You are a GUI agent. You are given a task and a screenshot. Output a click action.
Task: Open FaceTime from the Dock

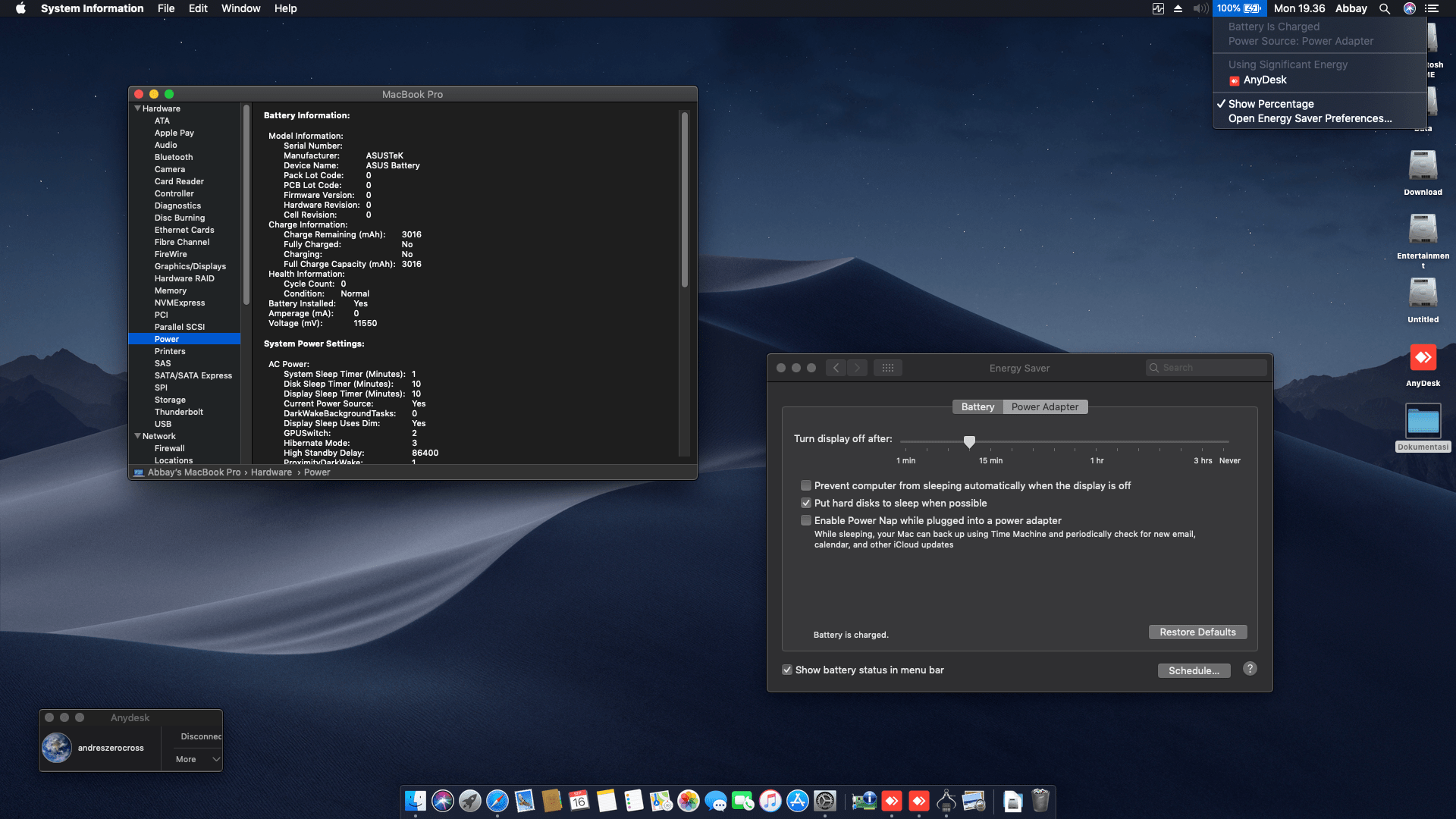743,801
